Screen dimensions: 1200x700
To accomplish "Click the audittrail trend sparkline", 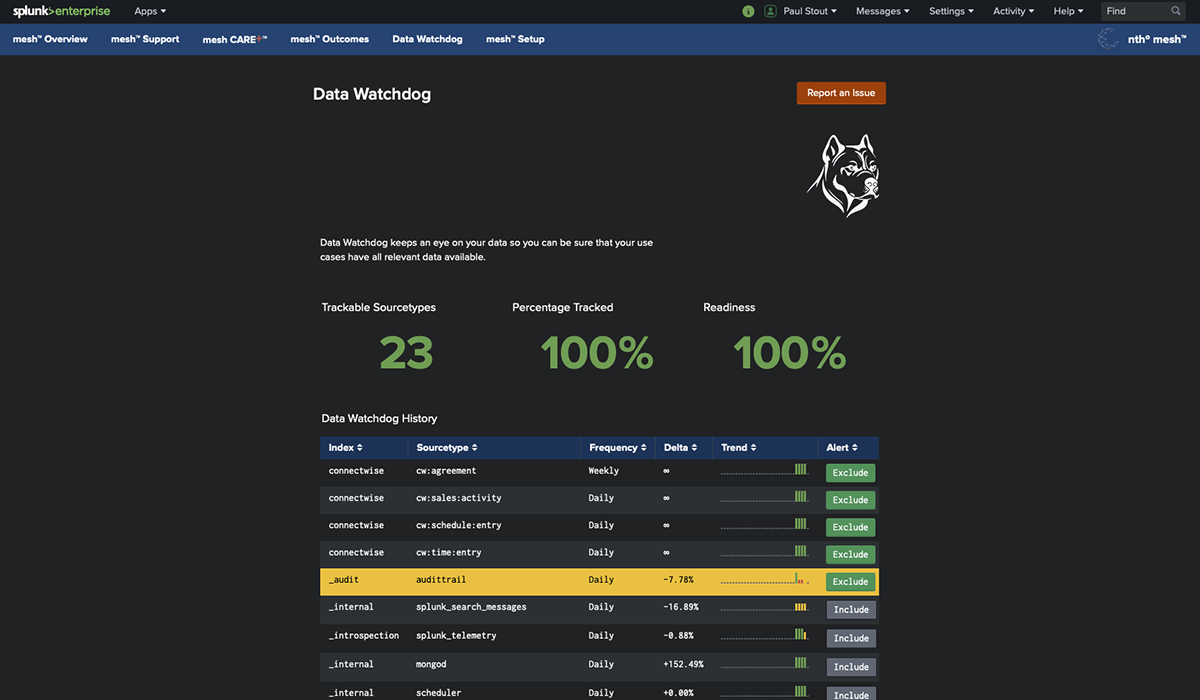I will pos(765,578).
